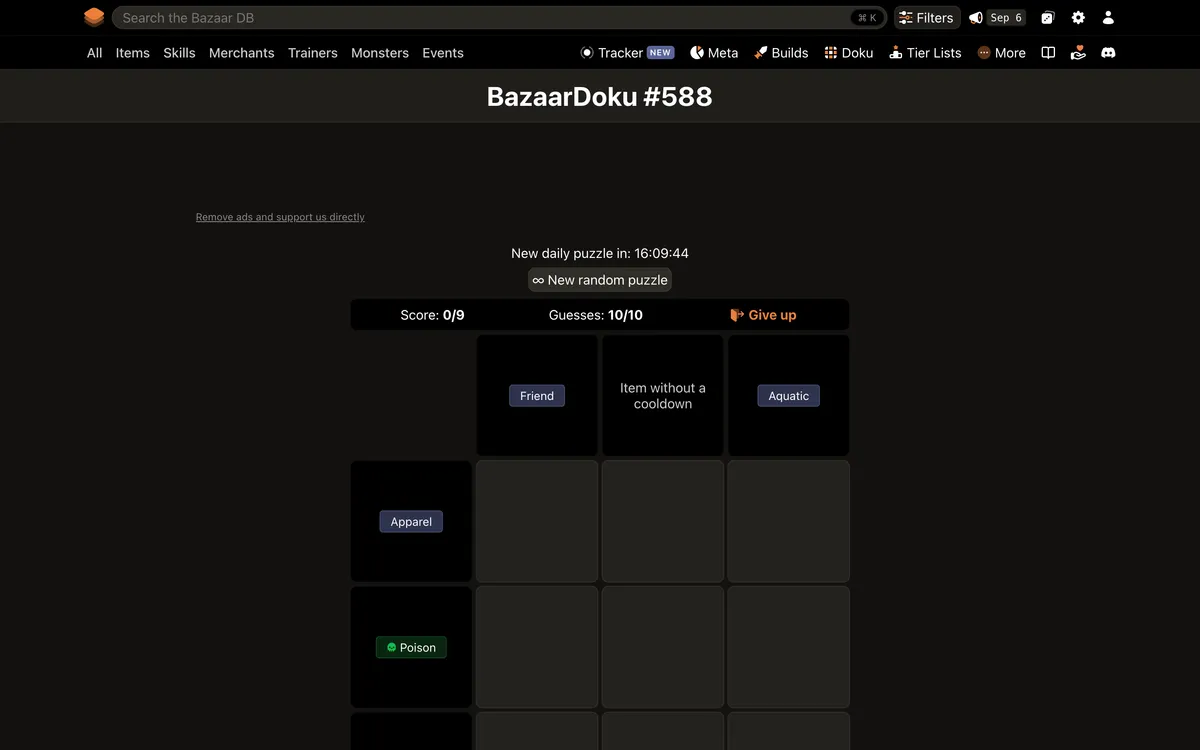Start a New random puzzle

pos(600,280)
